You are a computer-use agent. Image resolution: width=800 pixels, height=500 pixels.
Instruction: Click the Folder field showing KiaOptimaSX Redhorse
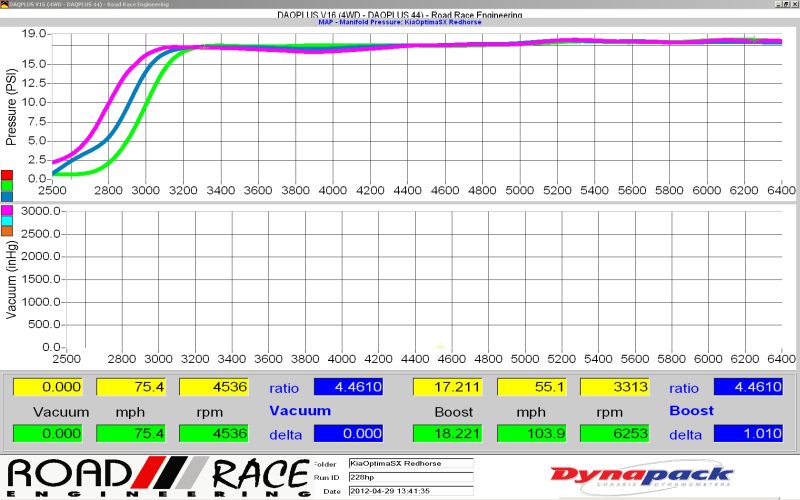click(x=410, y=463)
